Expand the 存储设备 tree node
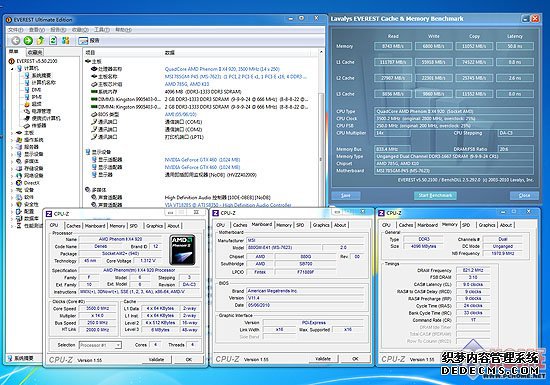 (x=12, y=169)
